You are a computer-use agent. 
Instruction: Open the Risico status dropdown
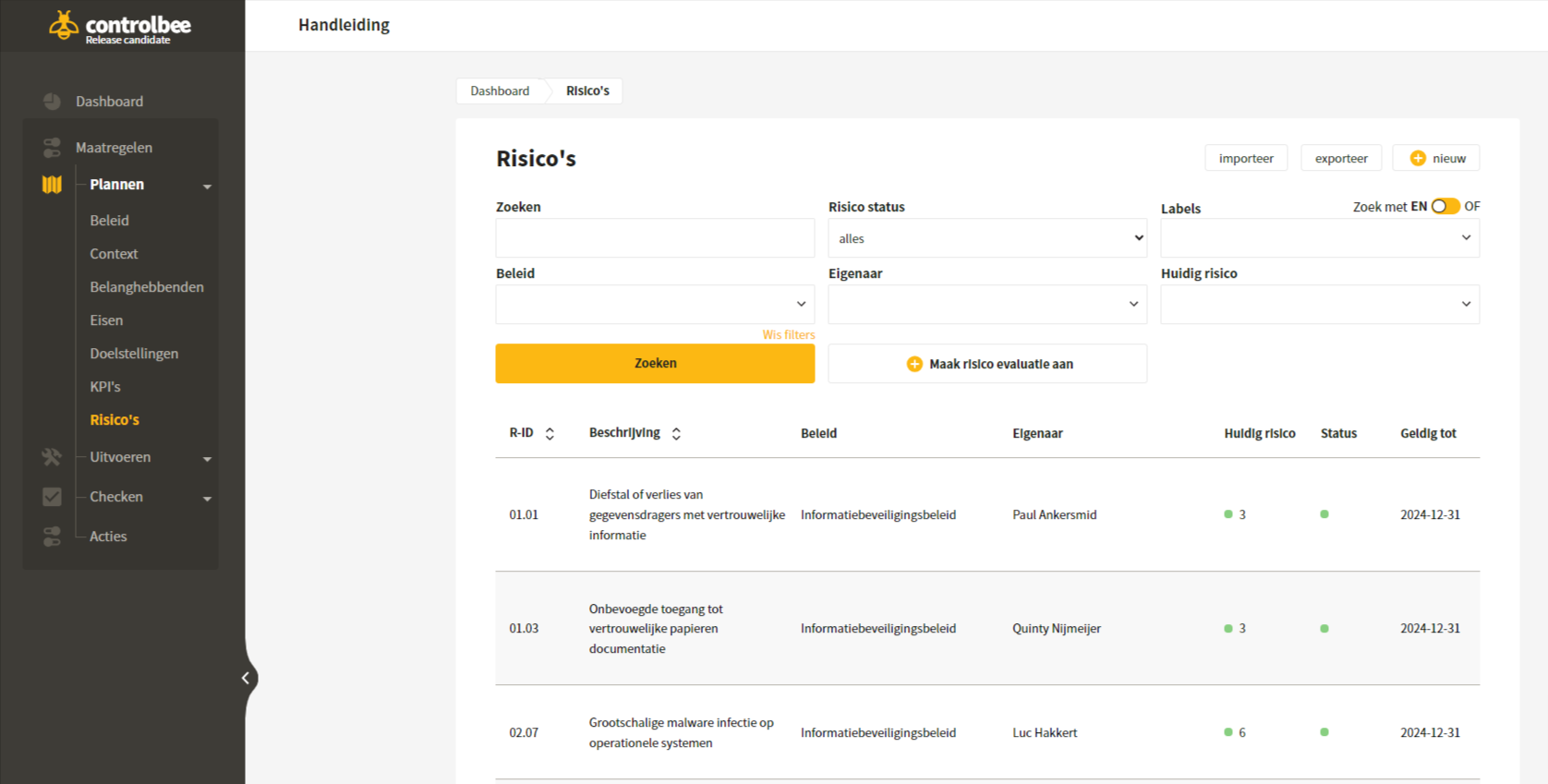click(987, 238)
